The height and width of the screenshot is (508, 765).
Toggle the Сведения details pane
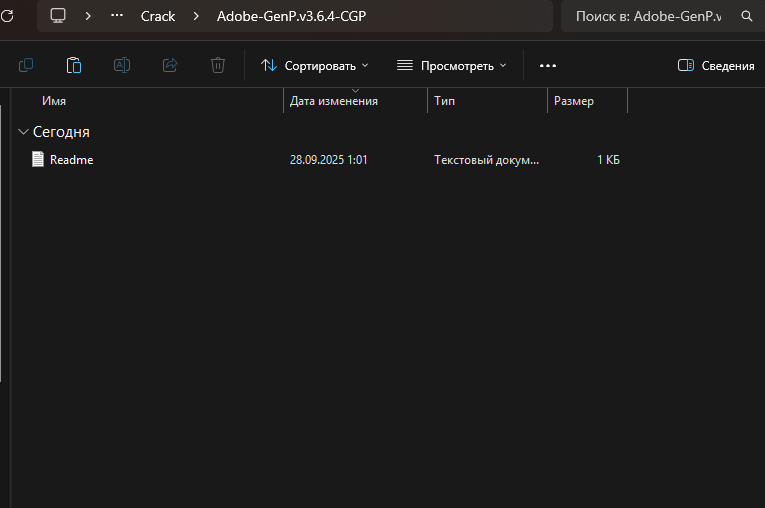tap(716, 65)
